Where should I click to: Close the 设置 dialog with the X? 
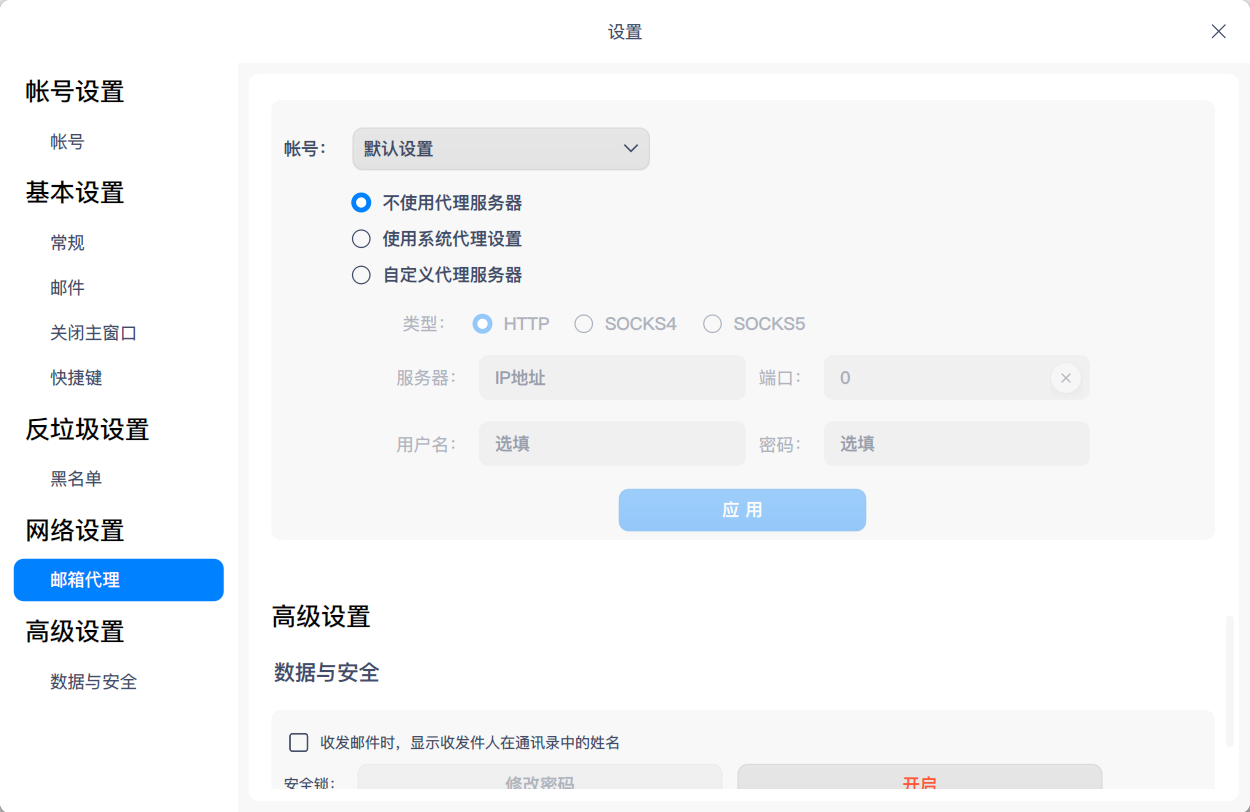[1218, 31]
